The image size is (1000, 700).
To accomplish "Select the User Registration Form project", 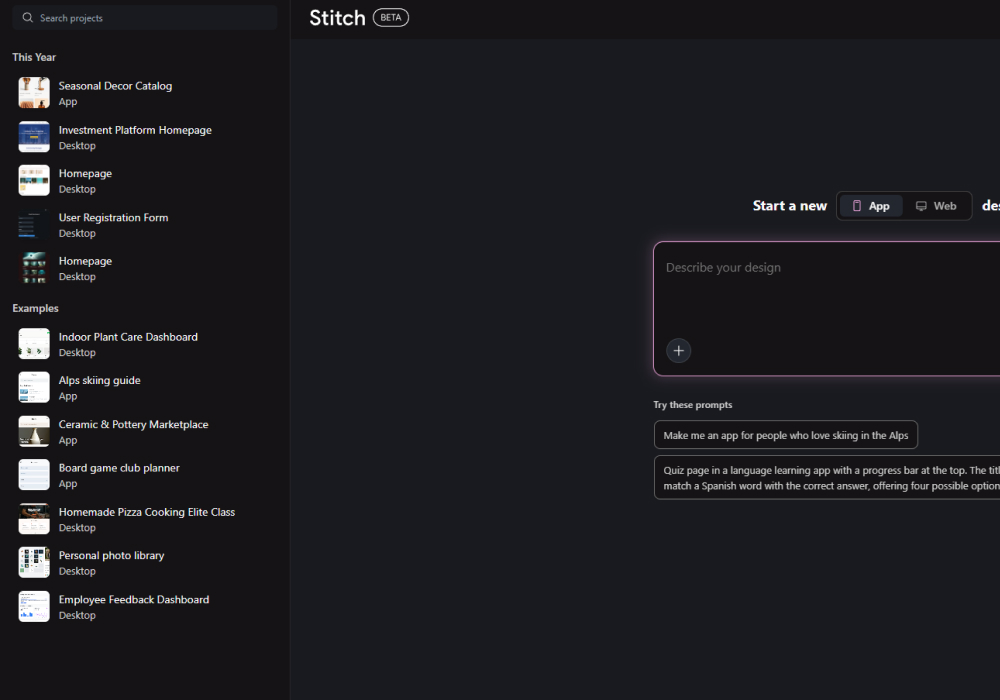I will 113,218.
